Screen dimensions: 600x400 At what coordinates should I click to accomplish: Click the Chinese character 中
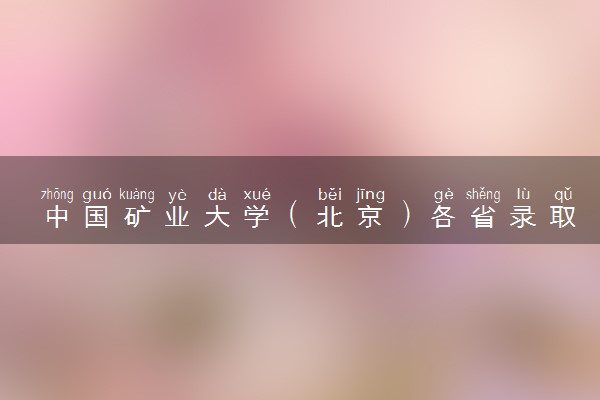[x=57, y=217]
